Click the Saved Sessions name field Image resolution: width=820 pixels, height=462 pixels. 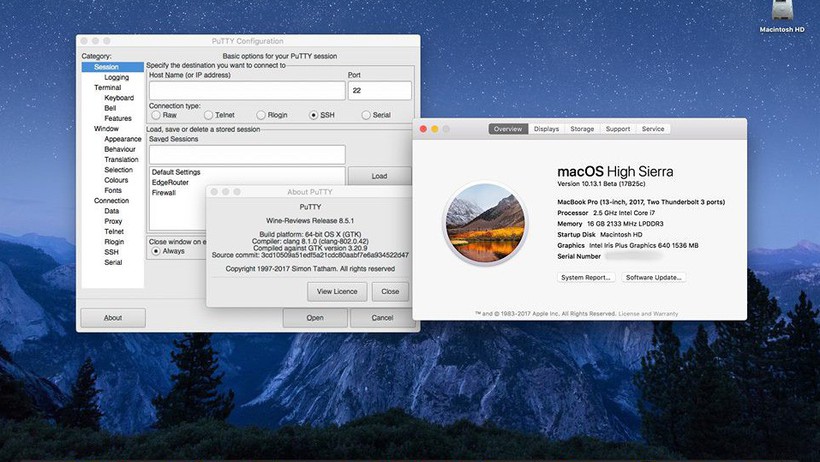pyautogui.click(x=247, y=154)
